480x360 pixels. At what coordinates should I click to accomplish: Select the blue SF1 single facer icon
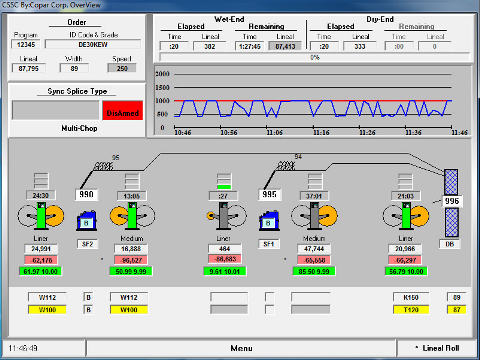[269, 221]
